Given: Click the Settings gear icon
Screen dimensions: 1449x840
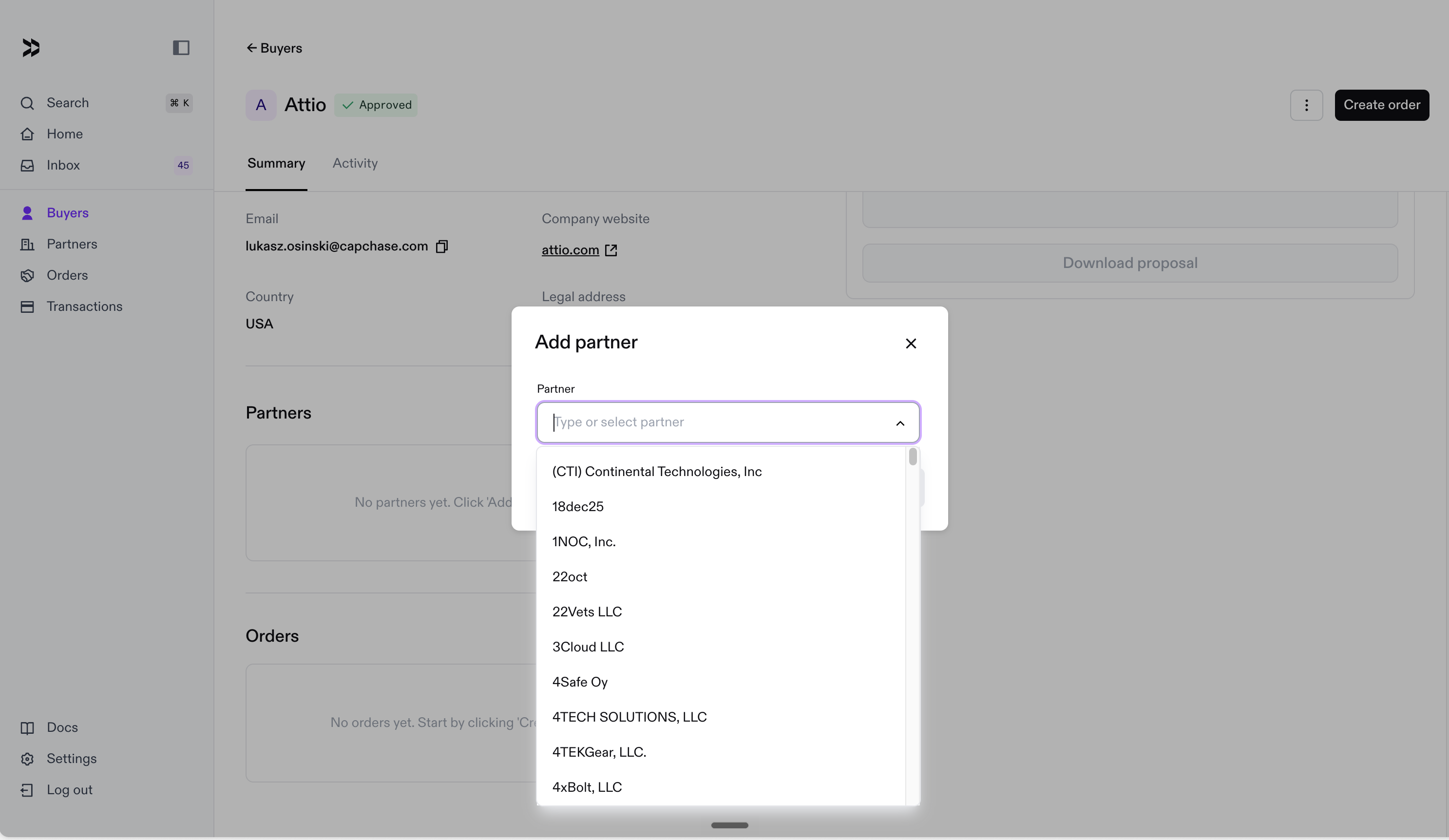Looking at the screenshot, I should coord(27,759).
